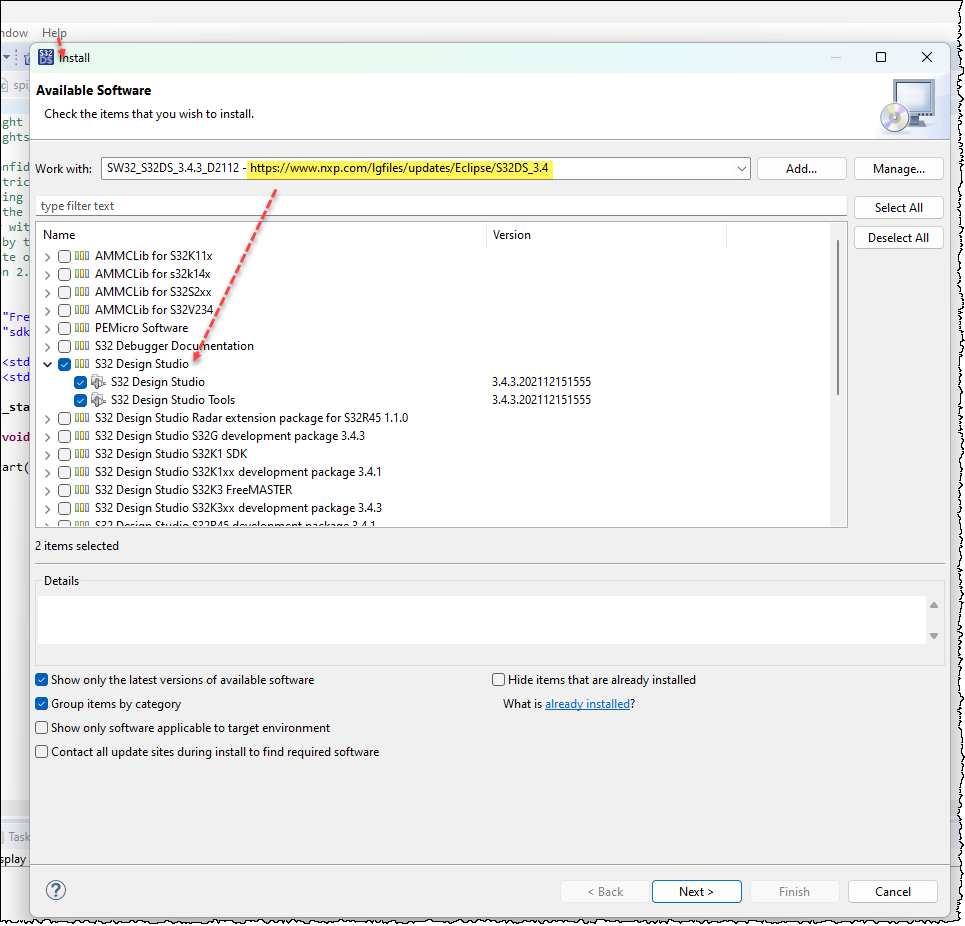Open the Work with repository dropdown

pos(741,168)
